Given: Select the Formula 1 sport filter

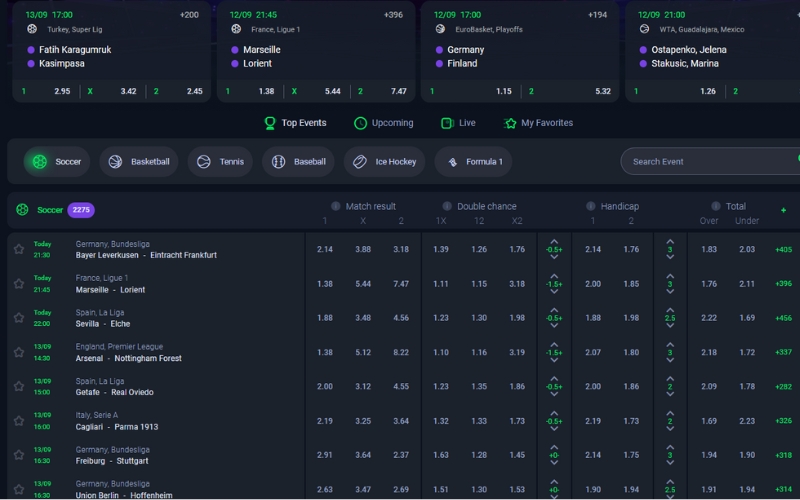Looking at the screenshot, I should (473, 162).
